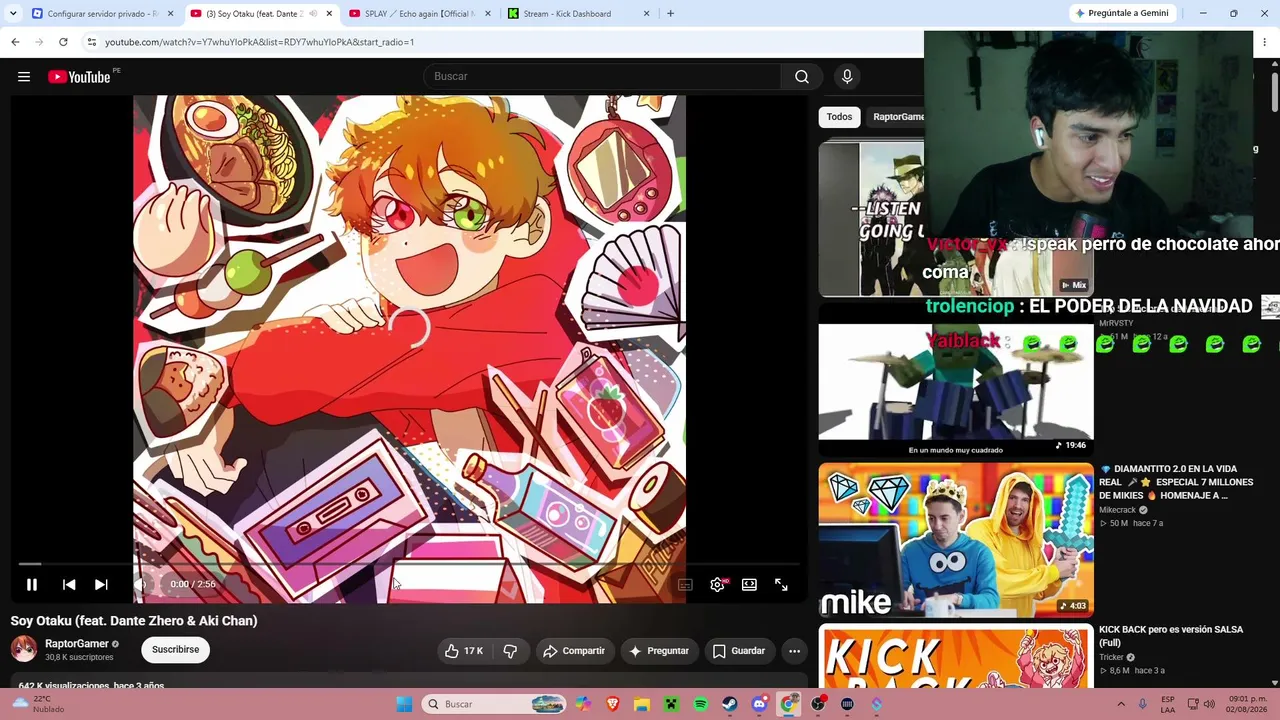This screenshot has width=1280, height=720.
Task: Close the Soy Otaku tab
Action: 329,14
